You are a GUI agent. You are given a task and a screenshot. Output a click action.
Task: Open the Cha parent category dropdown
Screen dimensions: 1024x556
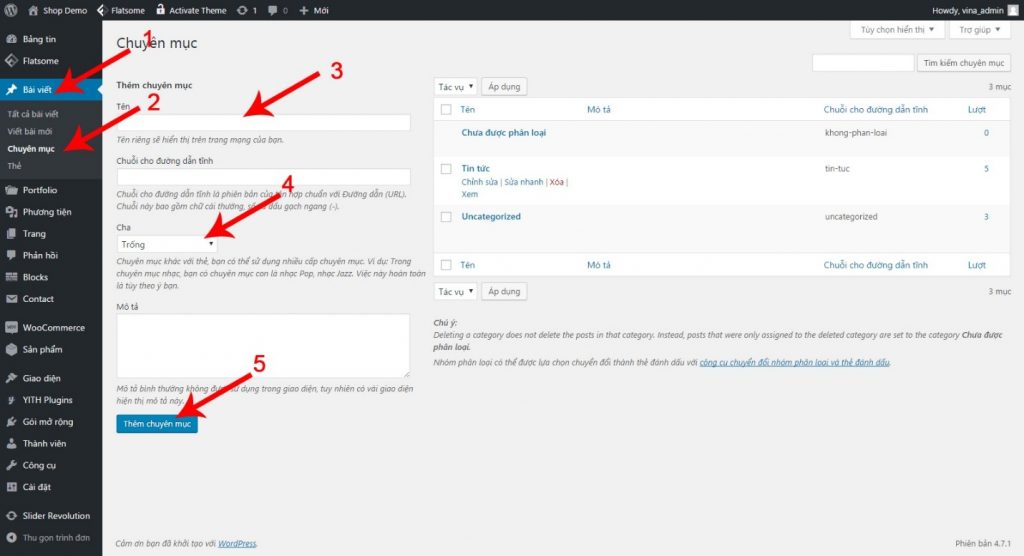click(x=167, y=244)
